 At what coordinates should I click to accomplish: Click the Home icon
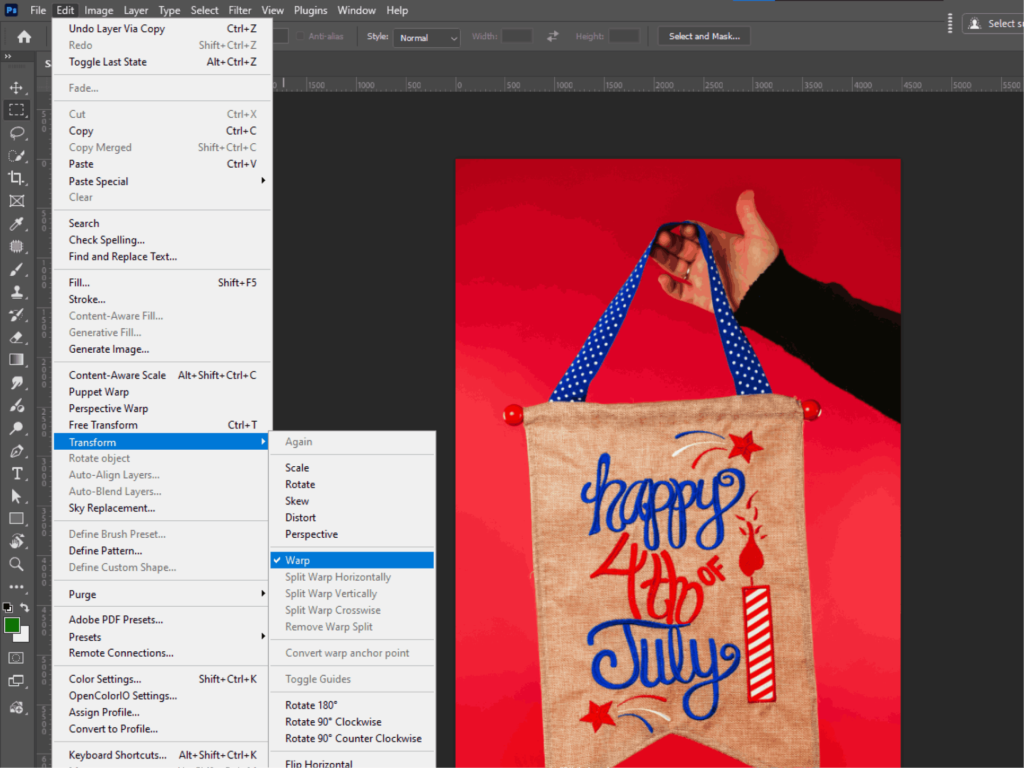click(x=24, y=37)
